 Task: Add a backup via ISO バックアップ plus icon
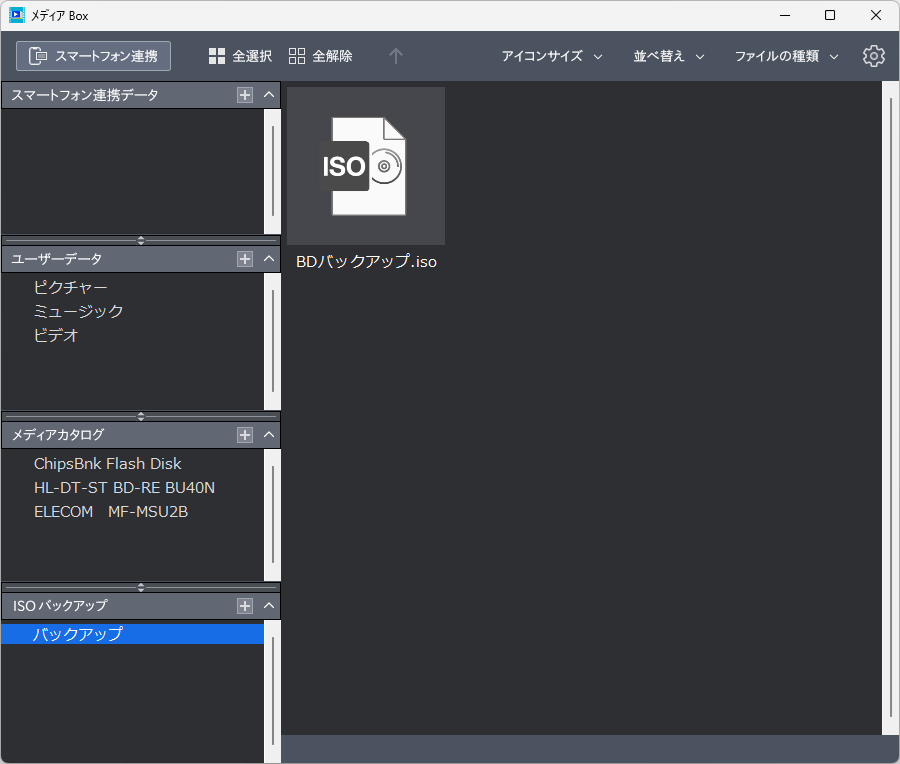[244, 605]
